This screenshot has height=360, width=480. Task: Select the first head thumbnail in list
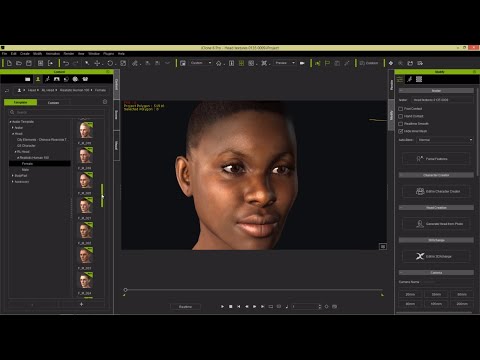[x=85, y=130]
